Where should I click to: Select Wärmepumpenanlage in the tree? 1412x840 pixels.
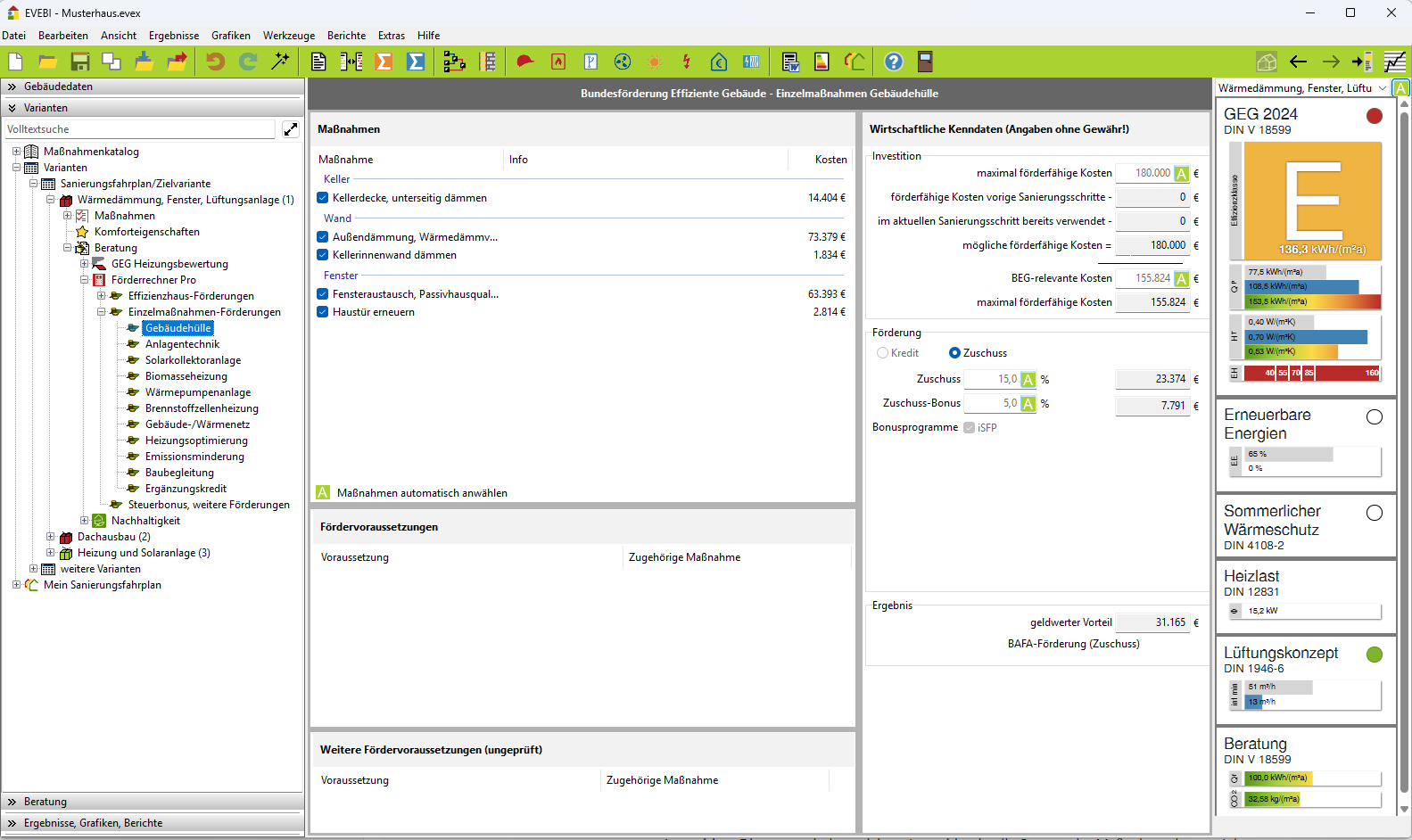click(x=197, y=392)
